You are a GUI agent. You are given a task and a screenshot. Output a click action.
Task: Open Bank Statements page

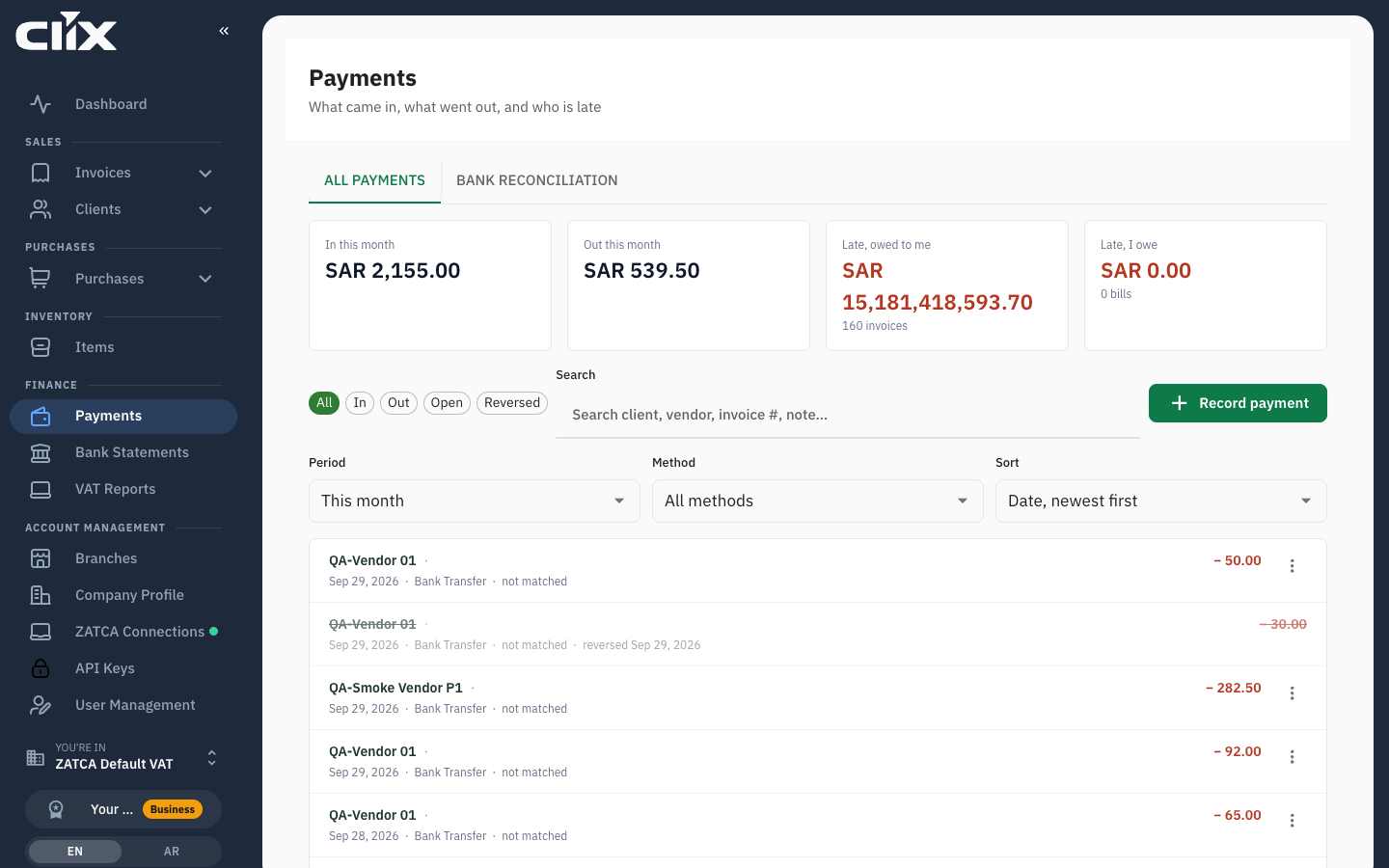pos(123,452)
